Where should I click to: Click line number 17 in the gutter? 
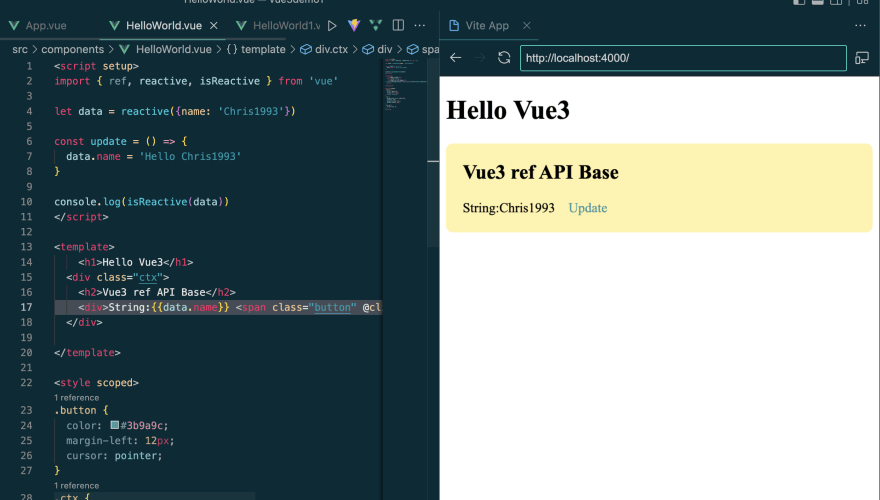[26, 307]
